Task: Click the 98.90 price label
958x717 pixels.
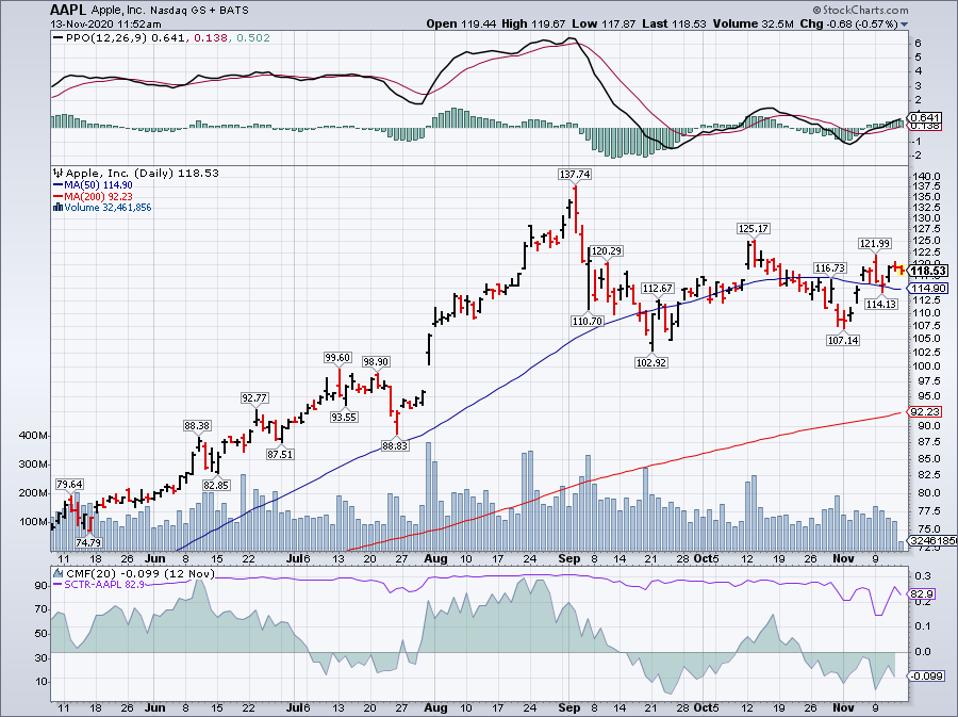Action: point(376,362)
